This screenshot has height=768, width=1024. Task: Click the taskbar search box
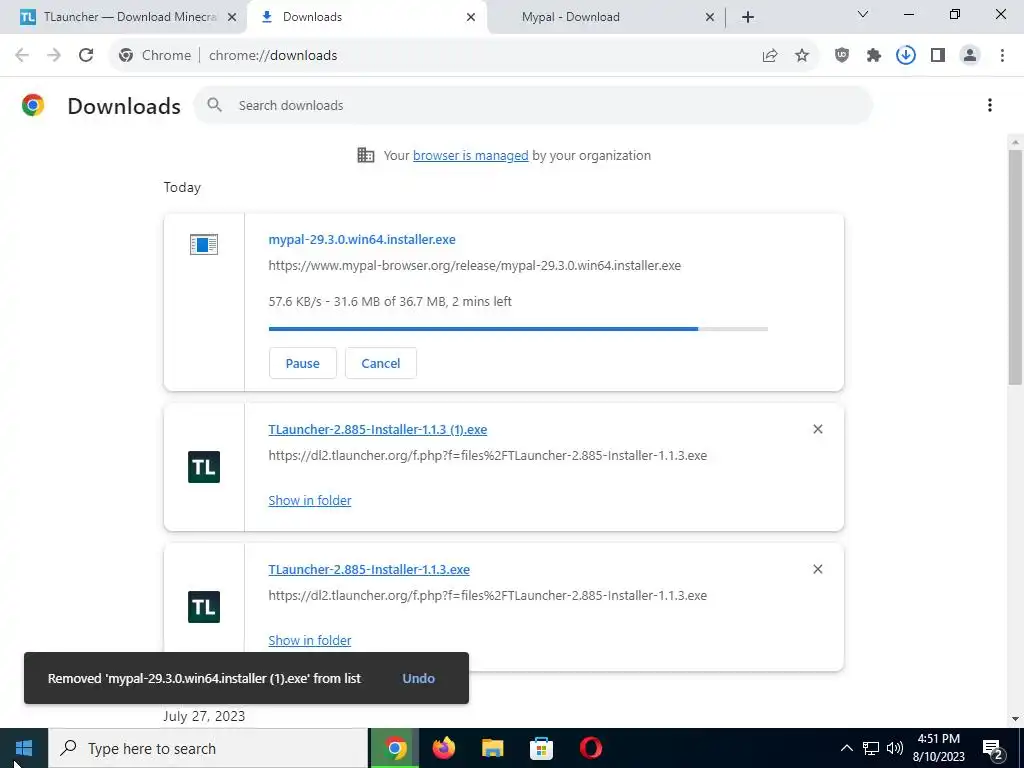[x=208, y=748]
